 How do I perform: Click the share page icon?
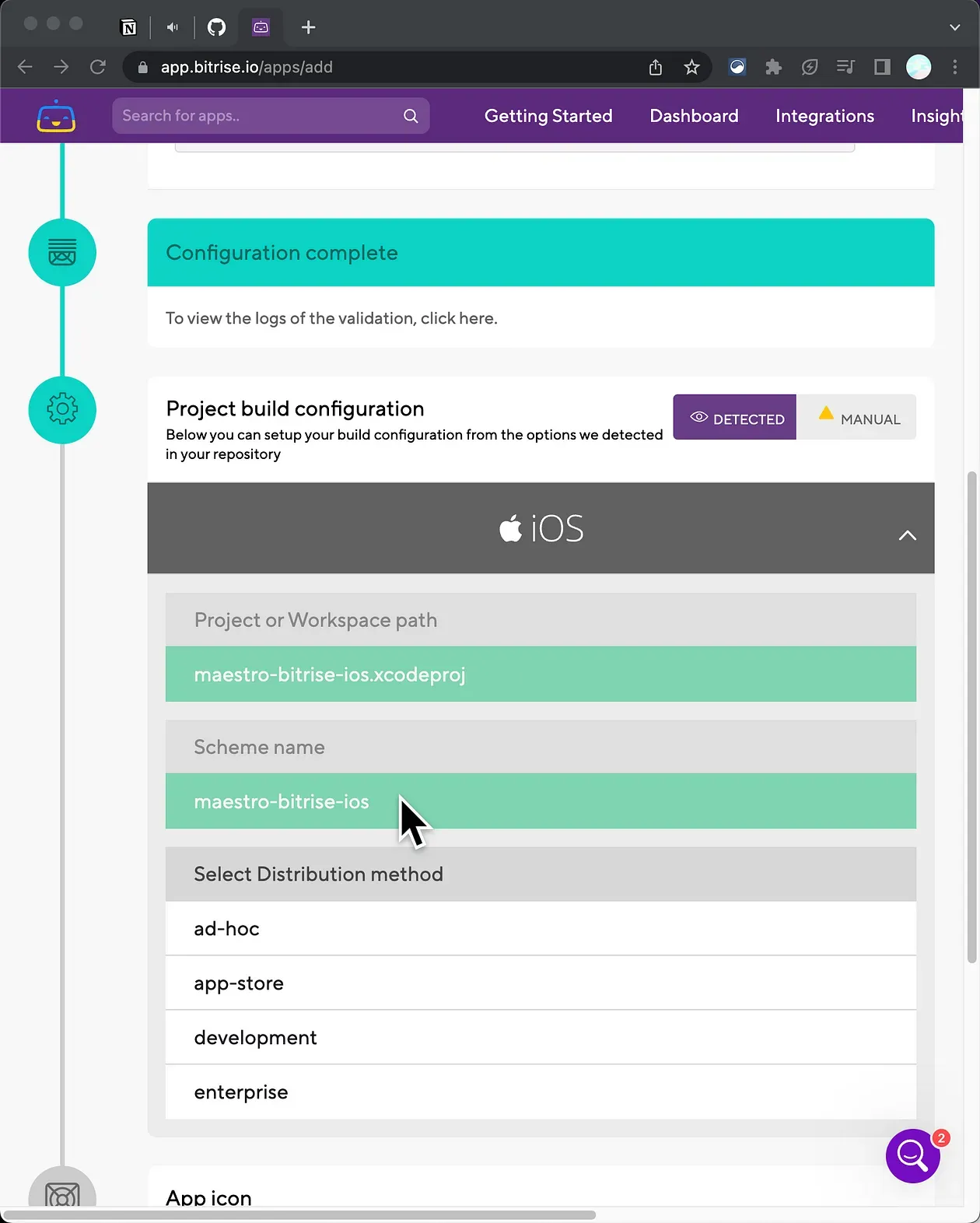(656, 68)
